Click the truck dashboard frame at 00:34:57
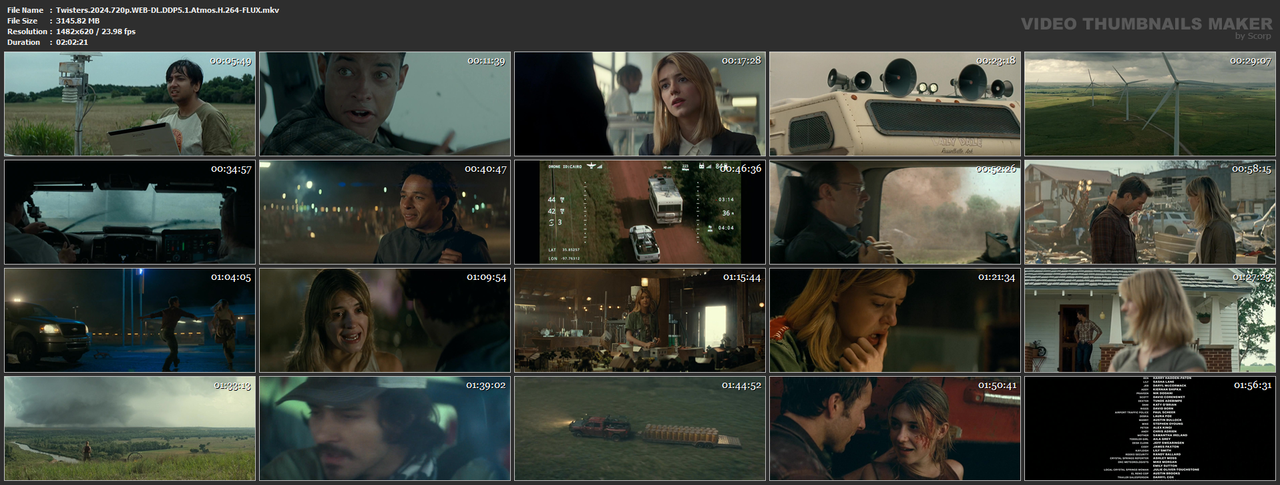Viewport: 1280px width, 485px height. click(x=130, y=212)
